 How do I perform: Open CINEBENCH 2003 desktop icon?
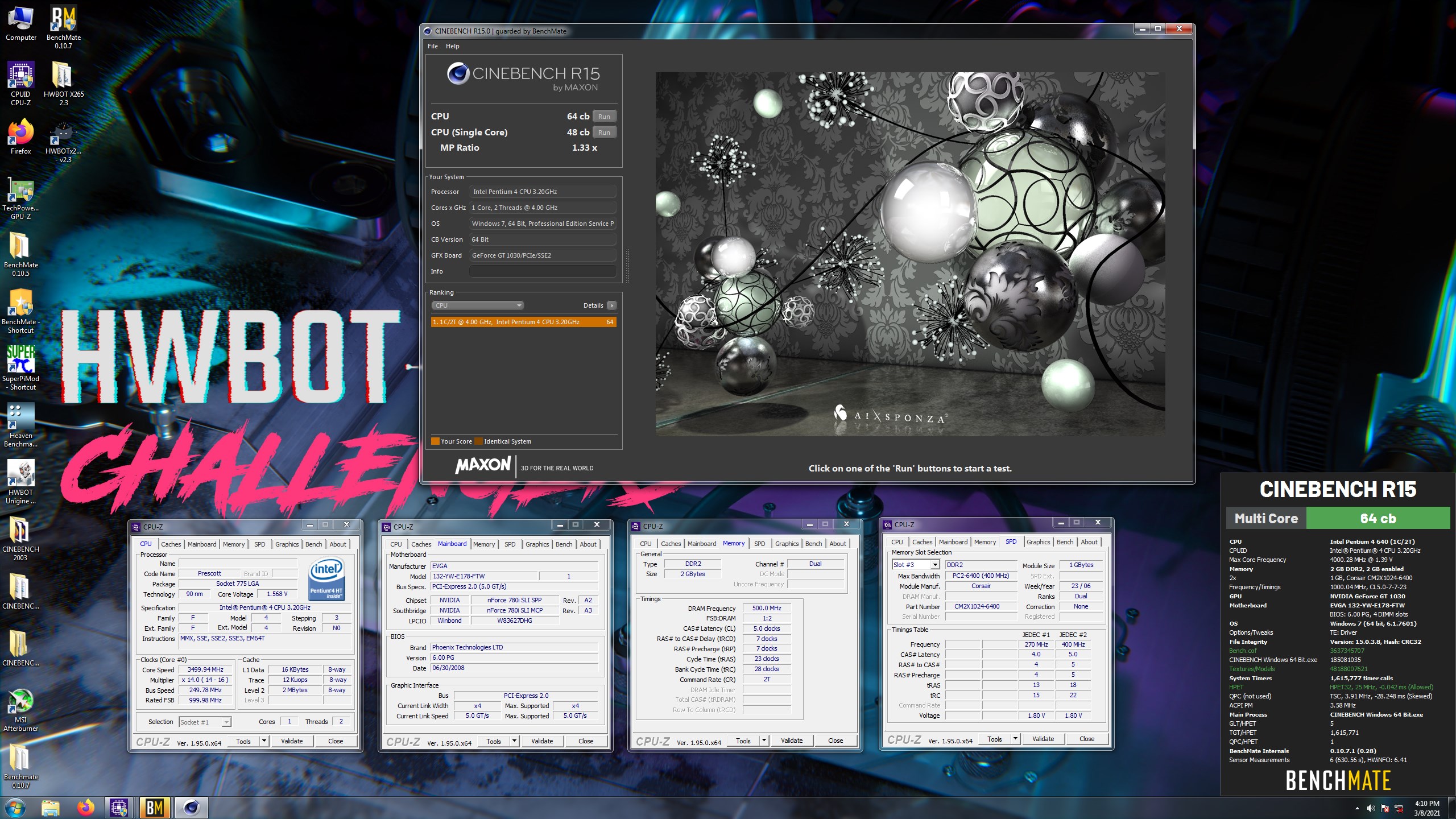click(x=21, y=539)
